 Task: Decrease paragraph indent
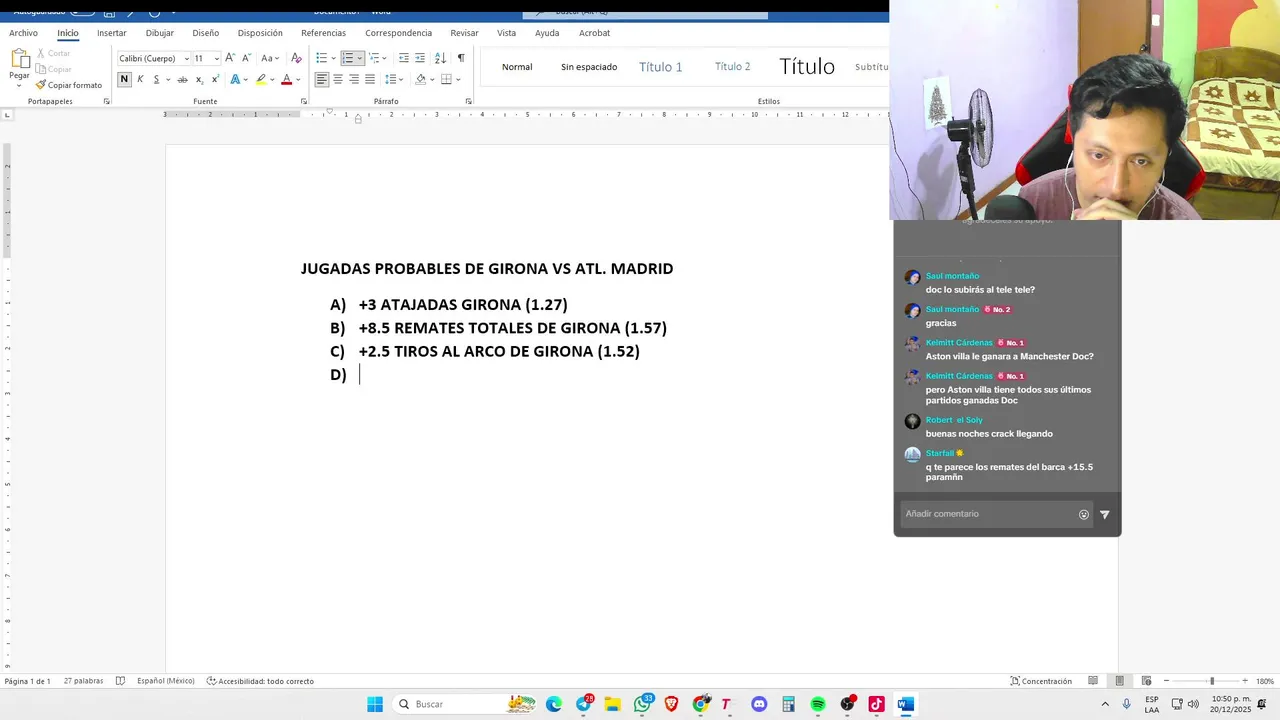tap(404, 58)
